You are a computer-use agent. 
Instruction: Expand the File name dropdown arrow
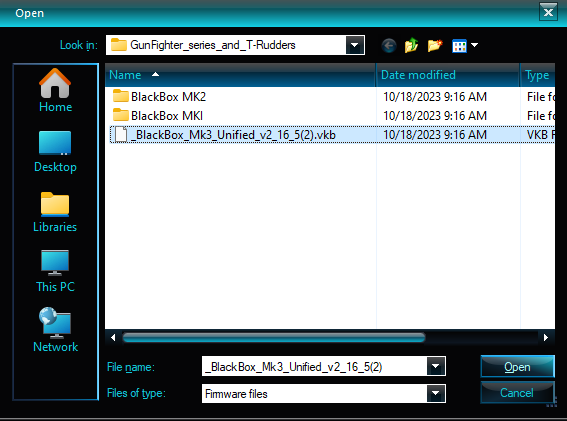(x=436, y=367)
